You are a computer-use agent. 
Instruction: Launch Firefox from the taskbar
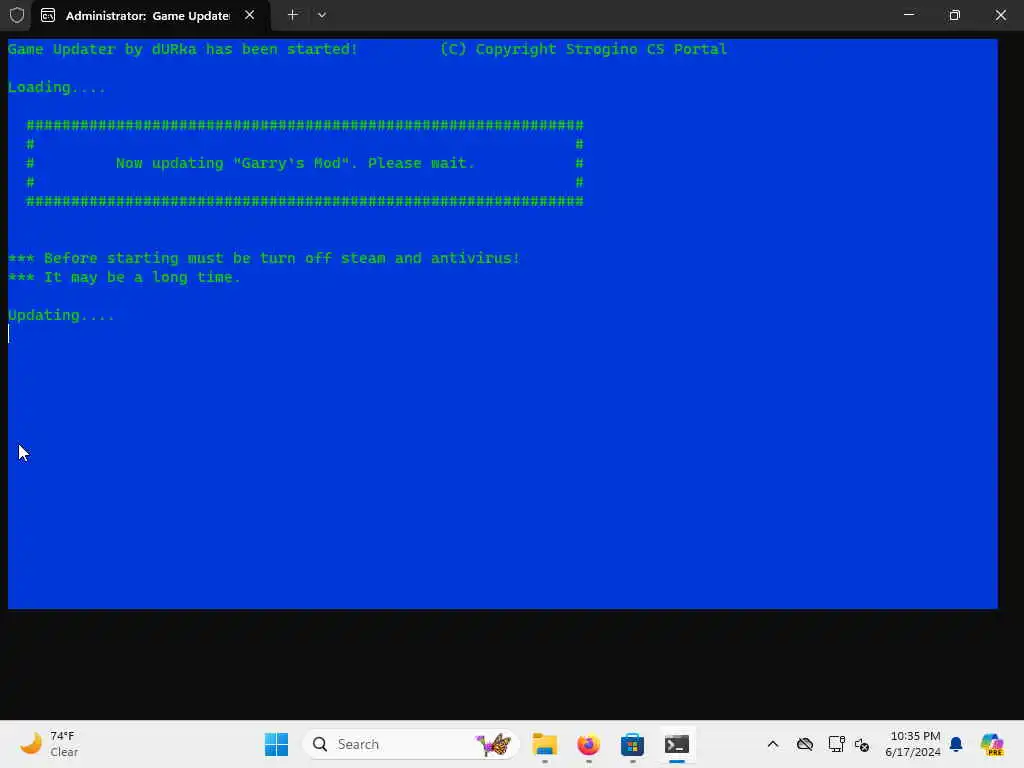pyautogui.click(x=588, y=744)
